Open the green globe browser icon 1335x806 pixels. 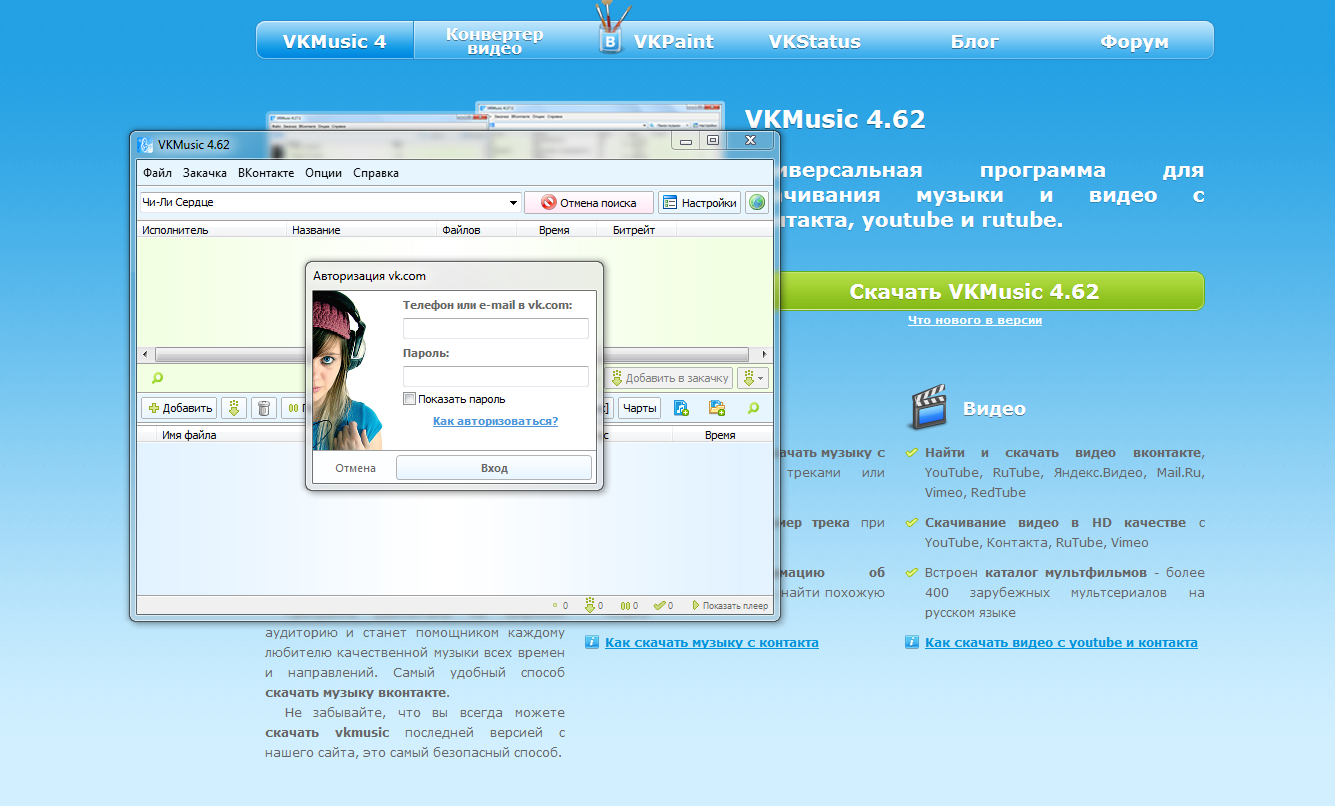click(757, 202)
